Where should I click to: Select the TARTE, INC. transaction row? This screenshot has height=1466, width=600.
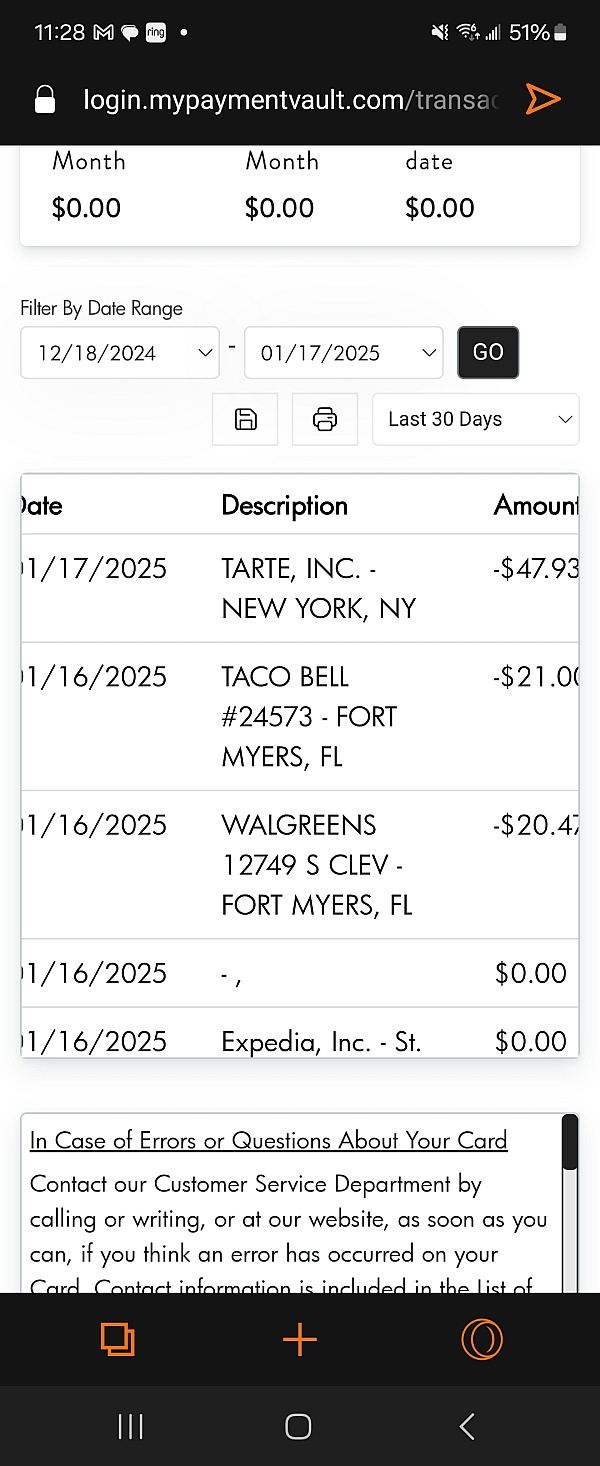coord(300,588)
